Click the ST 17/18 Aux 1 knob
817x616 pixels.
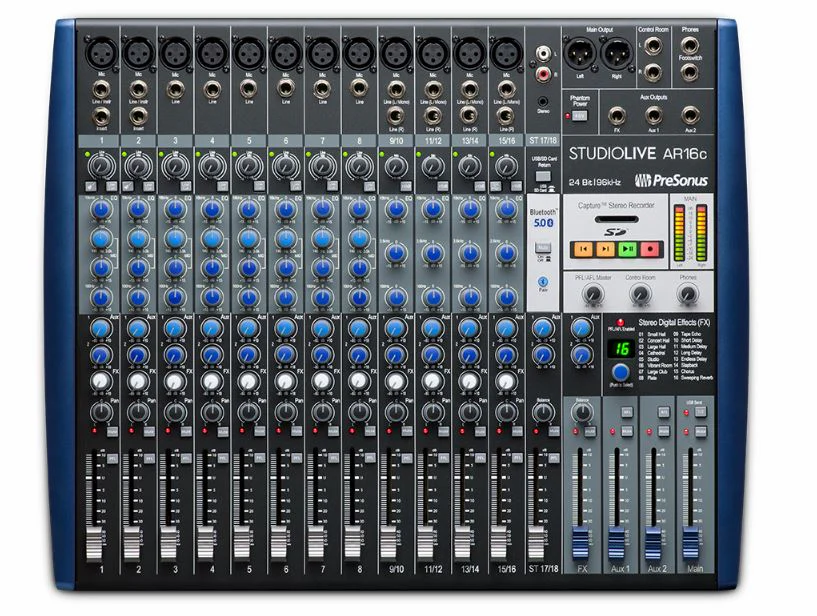point(543,328)
